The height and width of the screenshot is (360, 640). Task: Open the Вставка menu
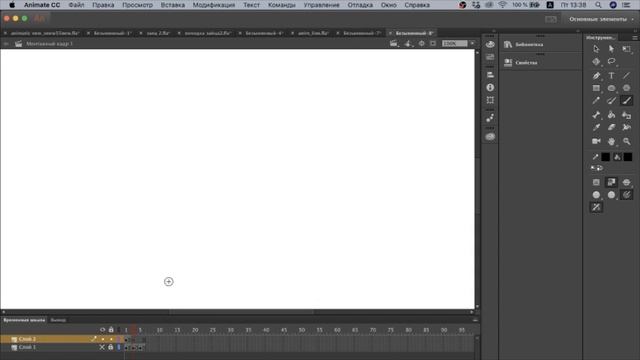173,5
